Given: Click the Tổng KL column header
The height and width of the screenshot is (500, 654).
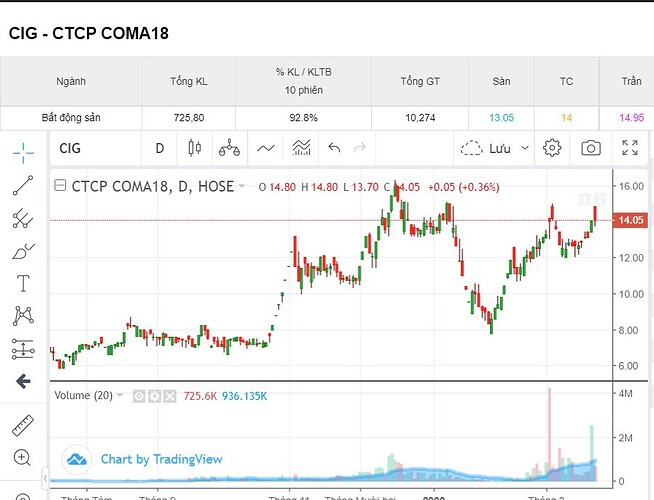Looking at the screenshot, I should click(x=189, y=81).
